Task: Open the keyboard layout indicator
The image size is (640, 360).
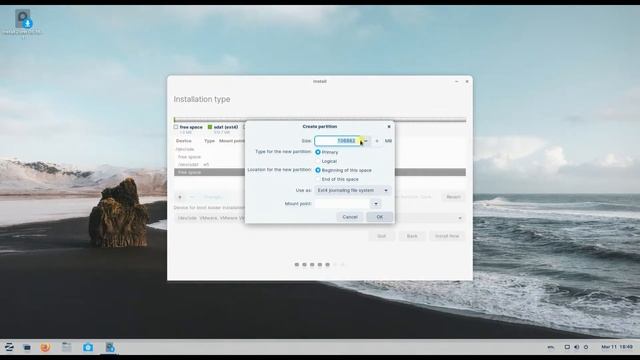Action: [x=551, y=347]
